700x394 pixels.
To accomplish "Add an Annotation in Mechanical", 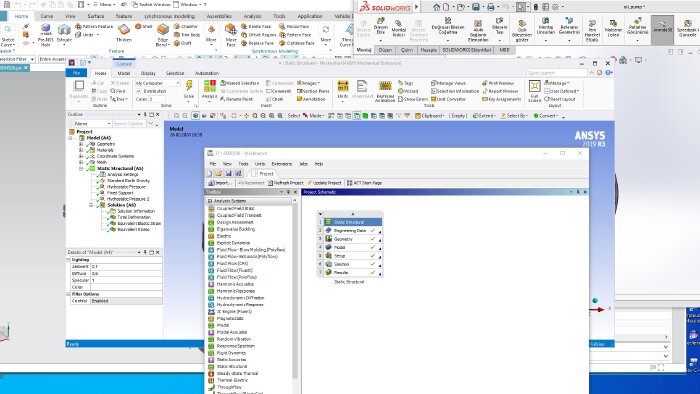I will click(311, 99).
